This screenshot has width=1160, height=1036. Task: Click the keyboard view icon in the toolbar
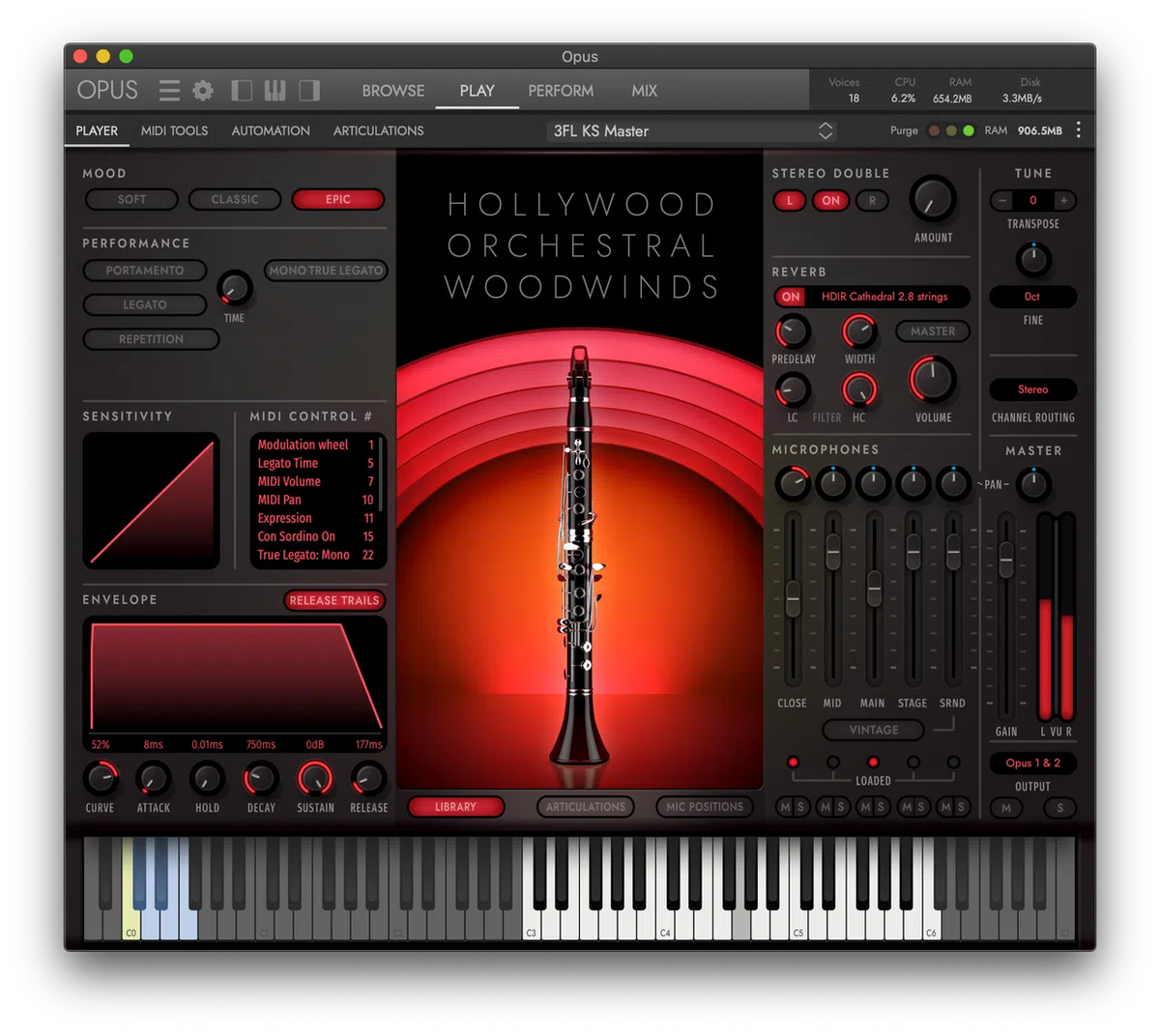(x=275, y=90)
